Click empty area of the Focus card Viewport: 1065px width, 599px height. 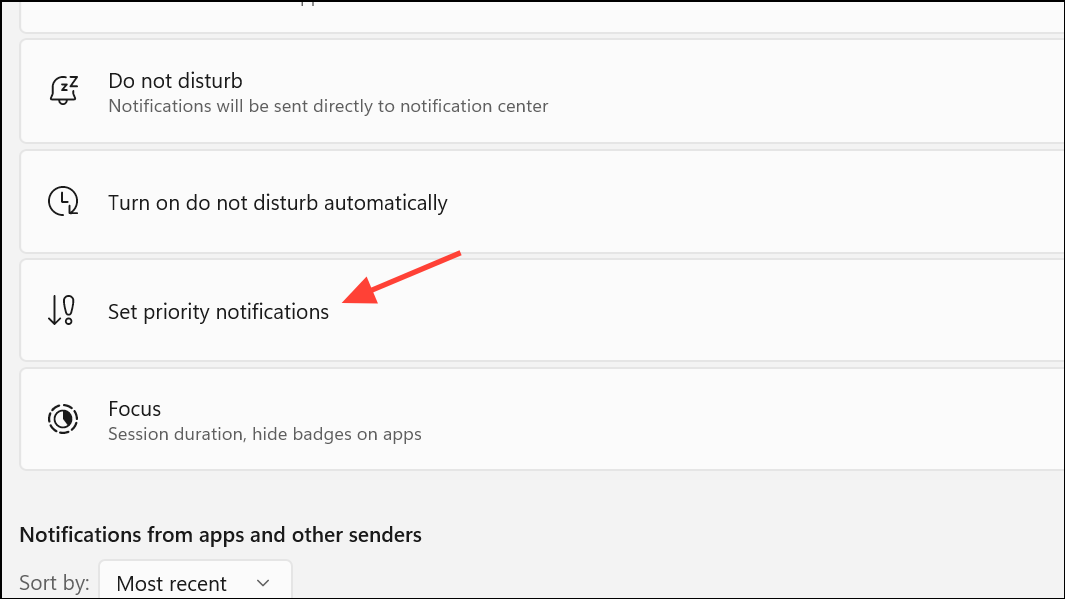[x=747, y=419]
